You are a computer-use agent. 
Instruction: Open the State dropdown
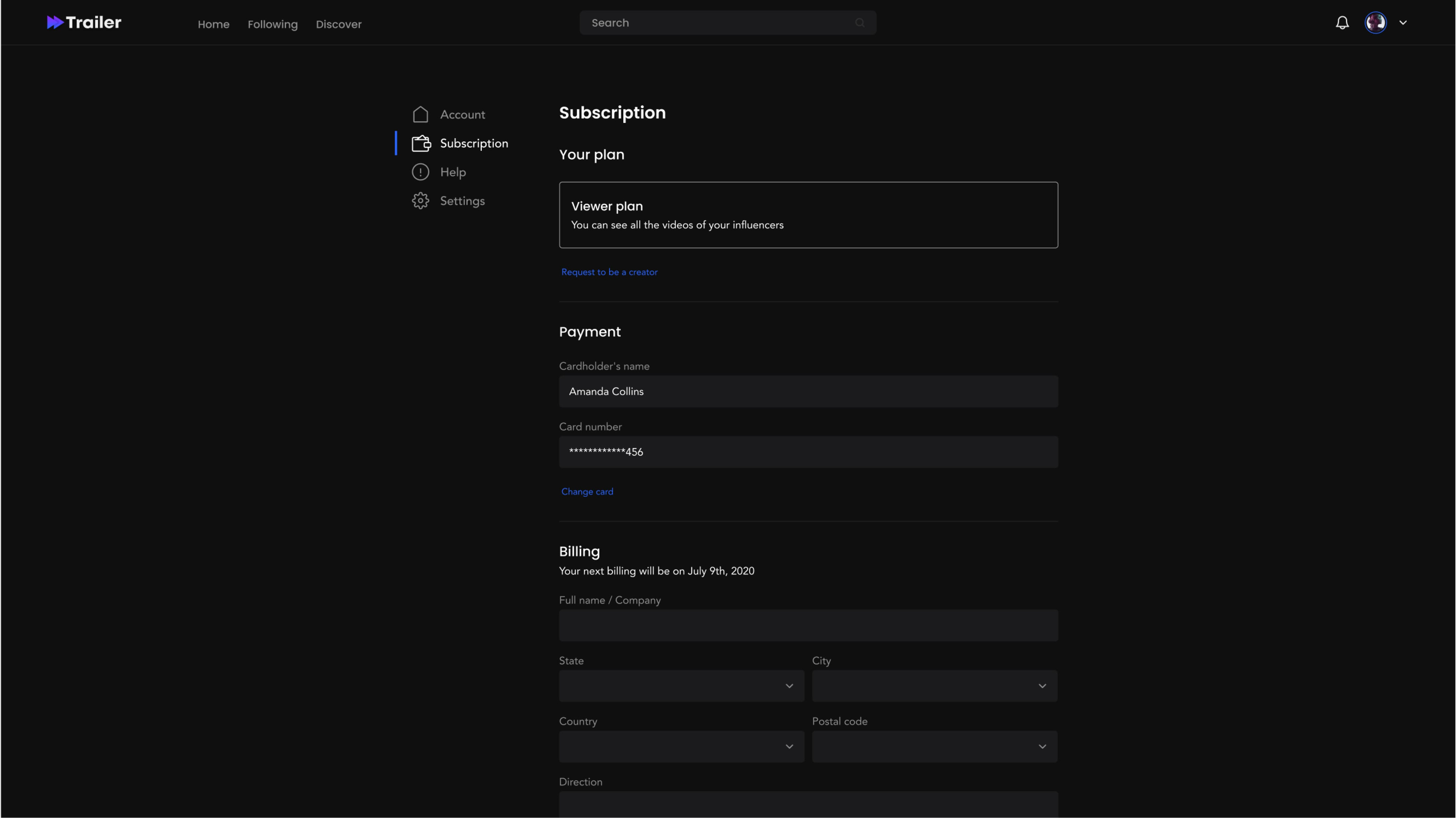pos(681,686)
